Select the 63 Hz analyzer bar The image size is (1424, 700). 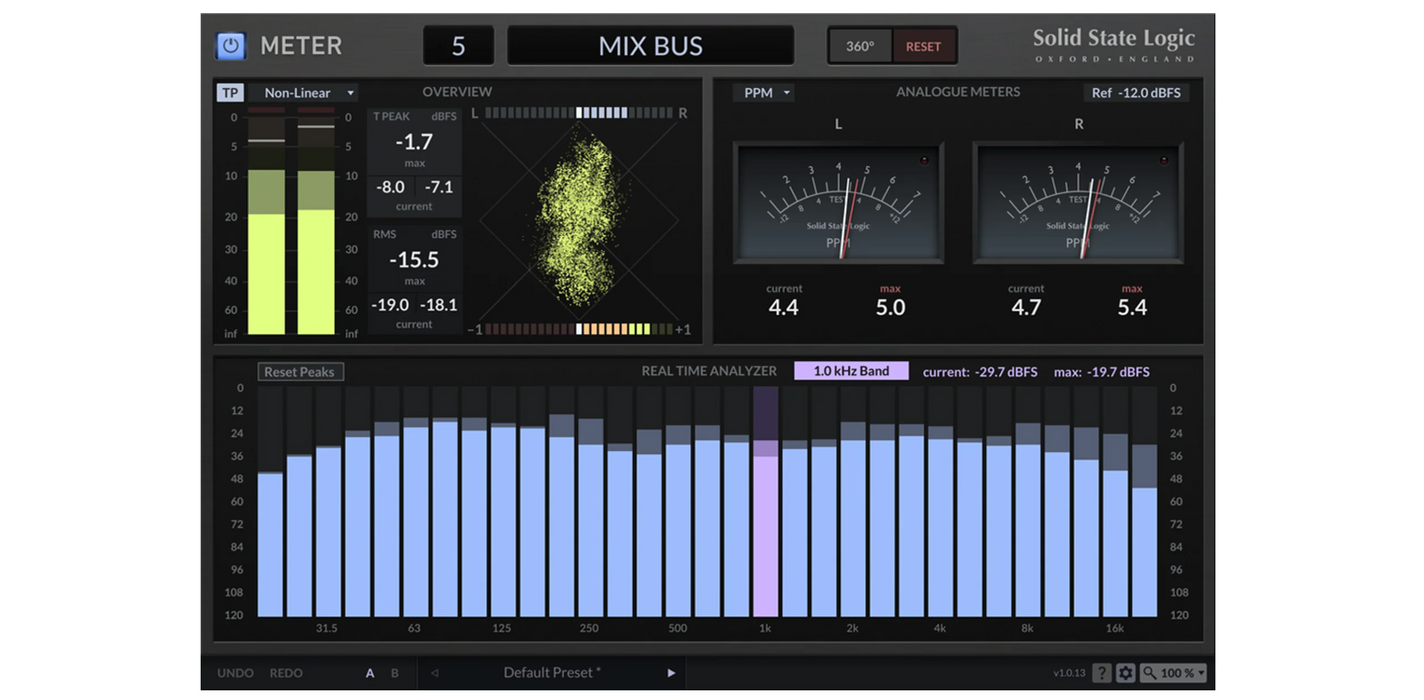(416, 502)
